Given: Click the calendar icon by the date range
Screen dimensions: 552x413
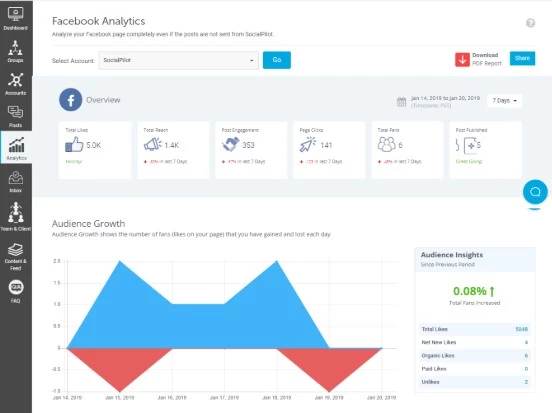Looking at the screenshot, I should (401, 102).
